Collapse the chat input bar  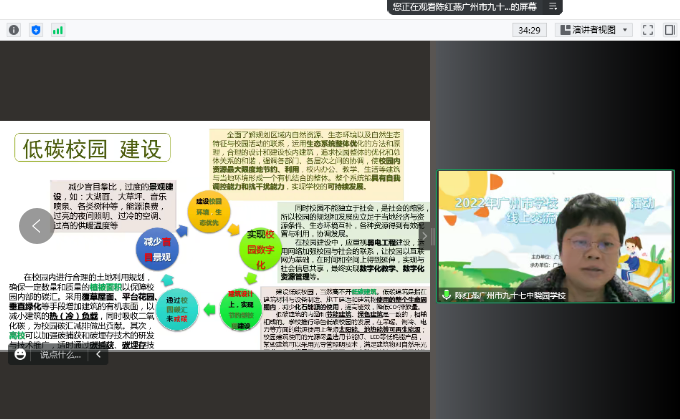click(x=97, y=354)
